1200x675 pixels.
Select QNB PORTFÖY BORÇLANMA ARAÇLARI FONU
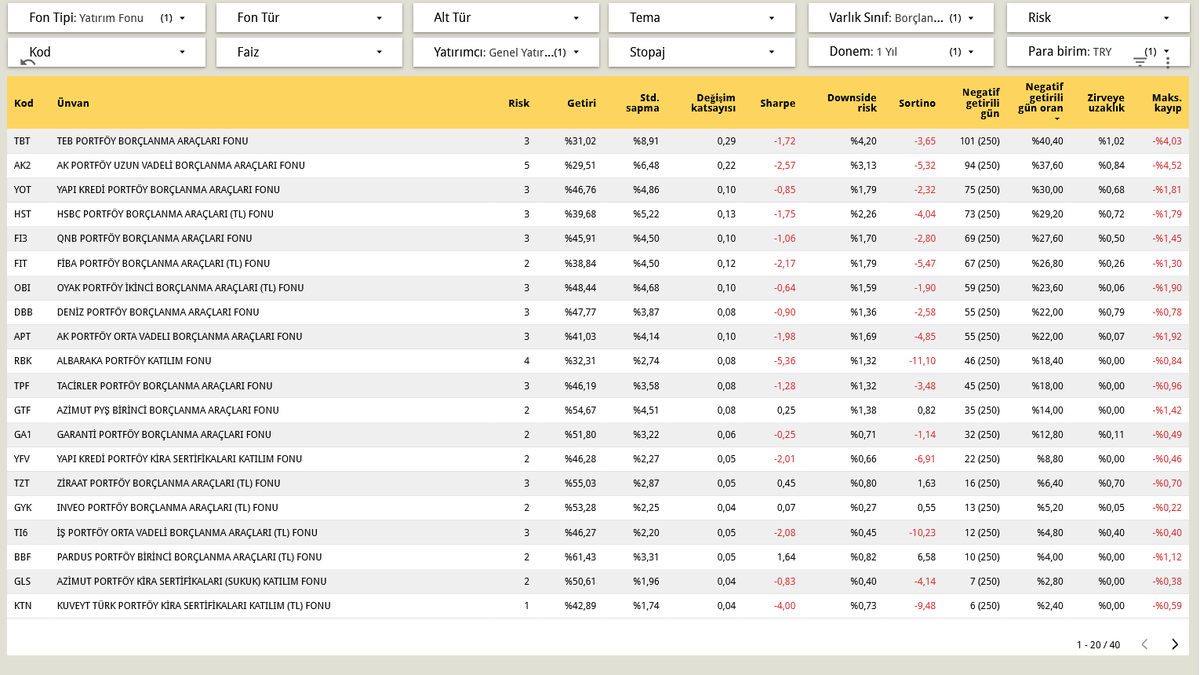point(154,239)
